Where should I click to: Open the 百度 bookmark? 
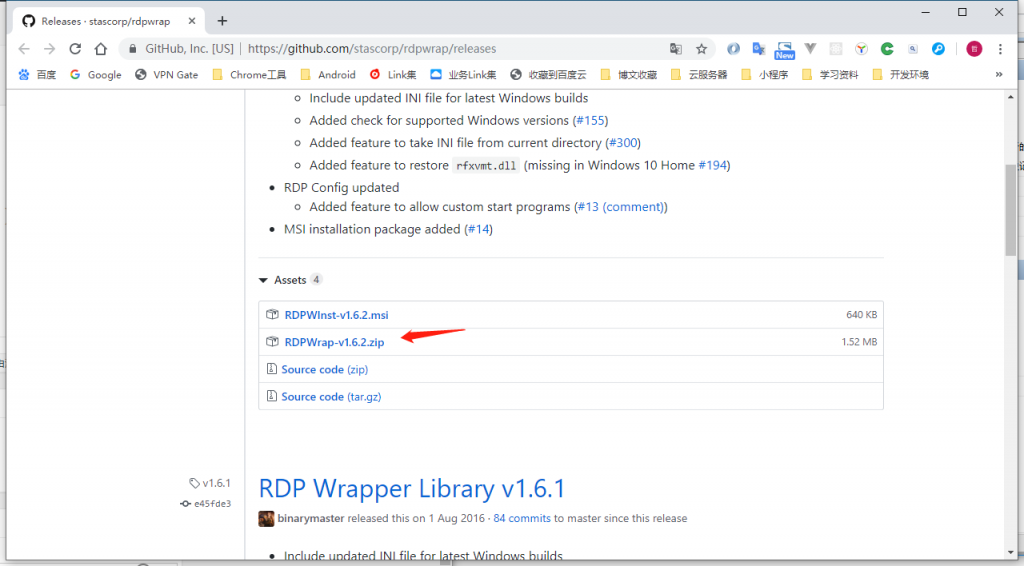(37, 74)
